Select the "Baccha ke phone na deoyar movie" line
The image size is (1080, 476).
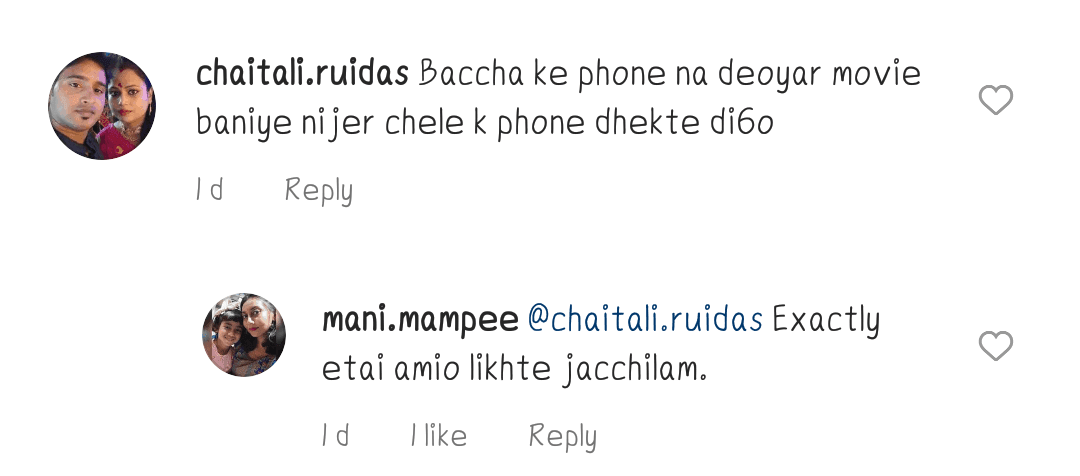[x=669, y=74]
